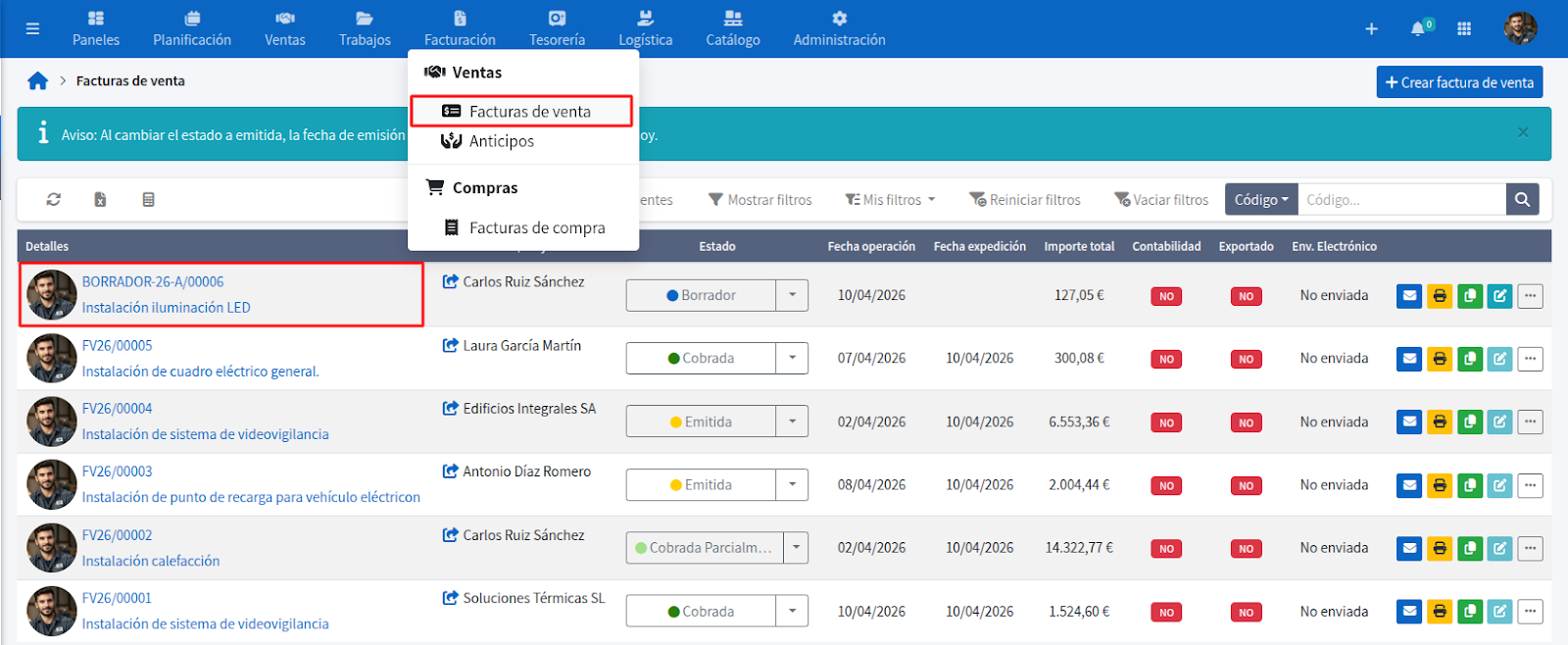Screen dimensions: 1568x645
Task: Print invoice FV26/00005 using the yellow printer icon
Action: 1439,359
